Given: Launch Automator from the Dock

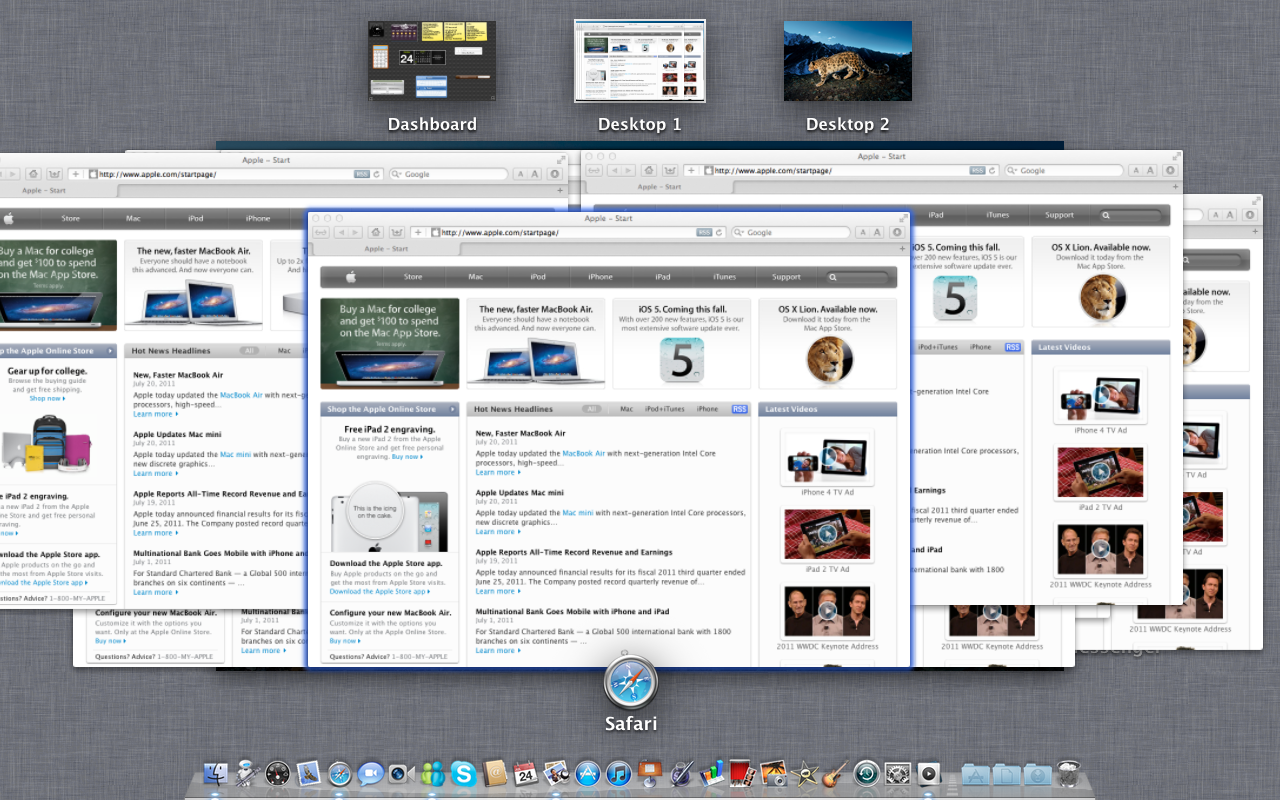Looking at the screenshot, I should (x=246, y=773).
